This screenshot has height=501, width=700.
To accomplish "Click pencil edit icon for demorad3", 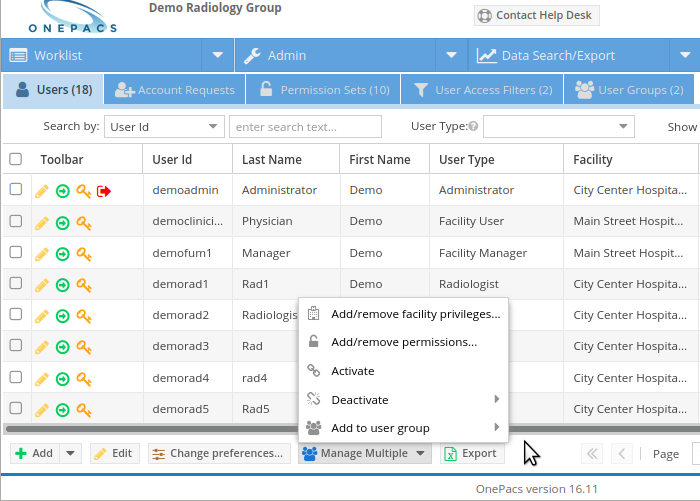I will coord(42,347).
